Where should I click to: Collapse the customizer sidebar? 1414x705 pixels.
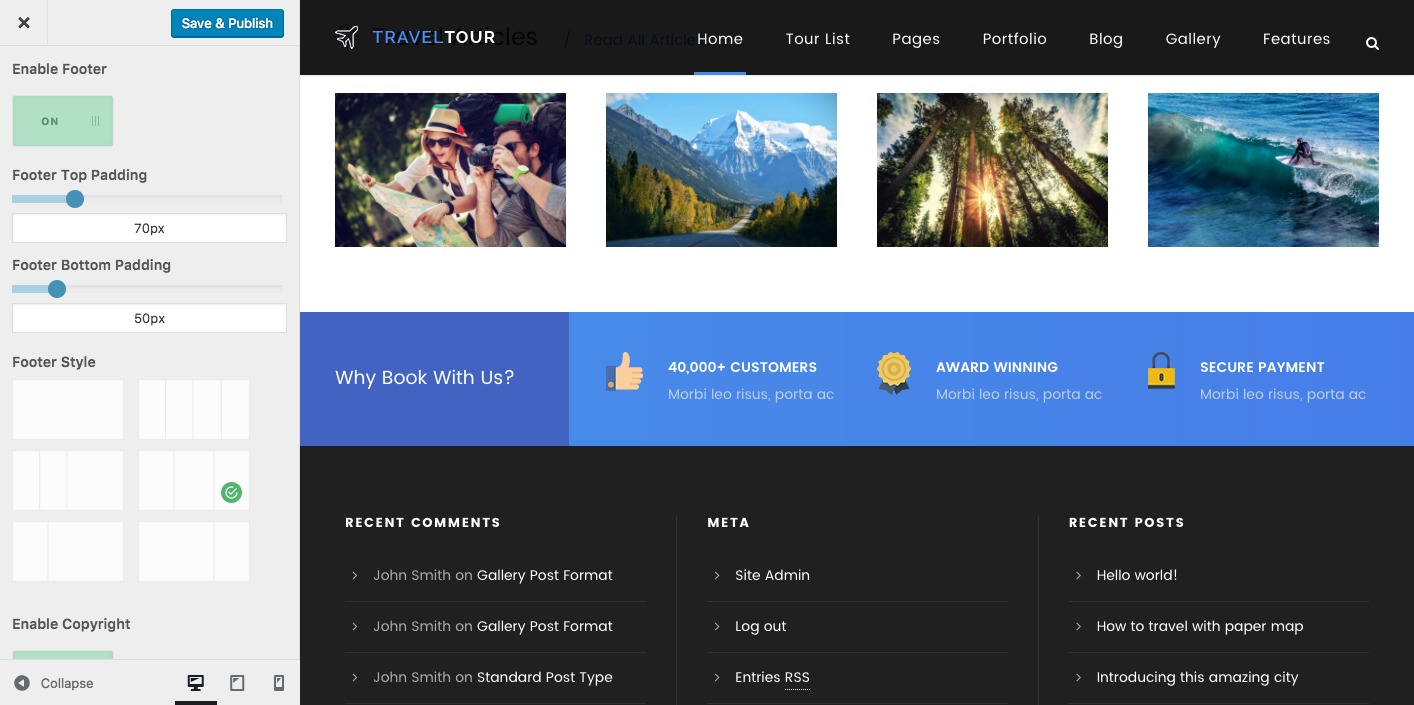click(x=55, y=683)
